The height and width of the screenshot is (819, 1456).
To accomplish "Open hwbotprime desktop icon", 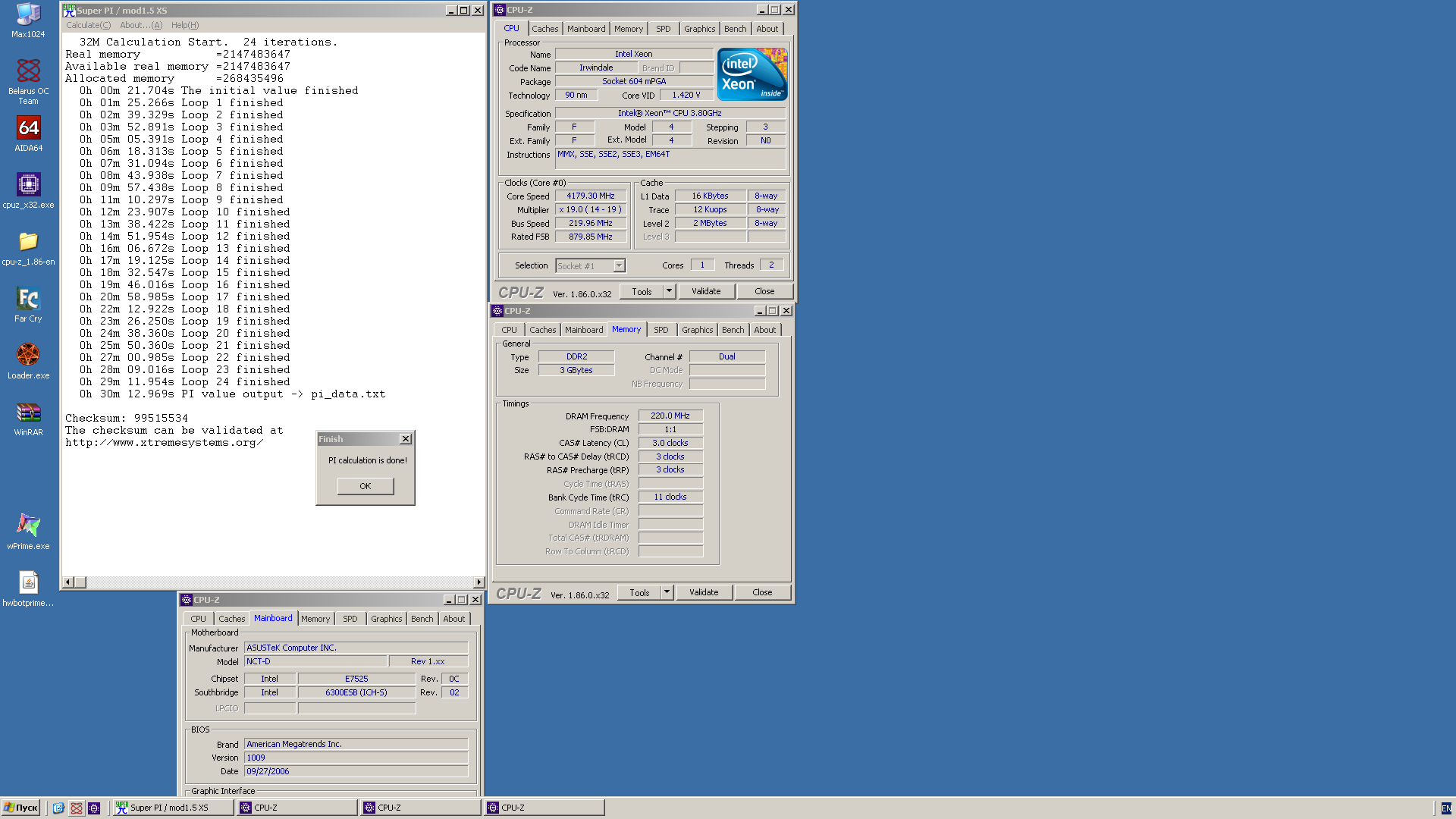I will [x=28, y=589].
